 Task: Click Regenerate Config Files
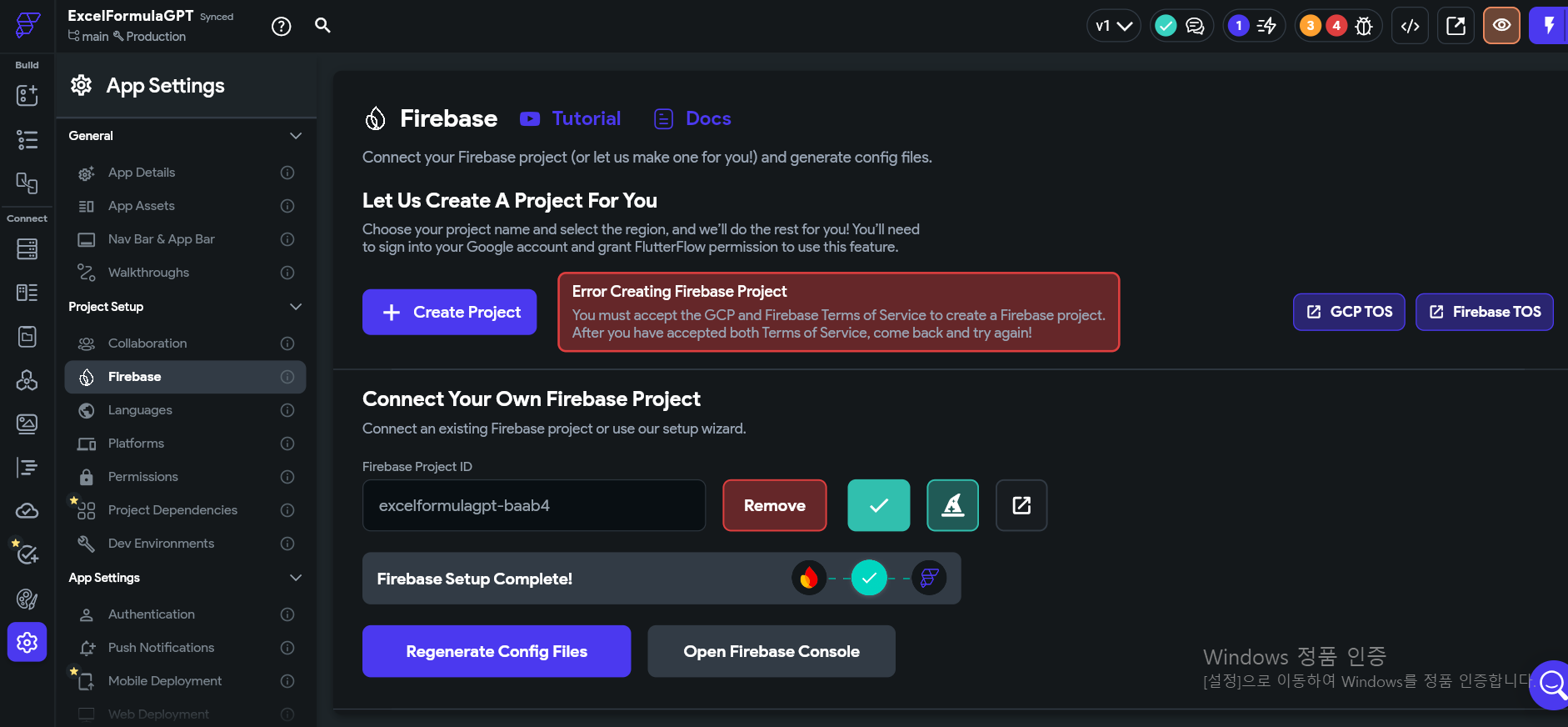[497, 651]
